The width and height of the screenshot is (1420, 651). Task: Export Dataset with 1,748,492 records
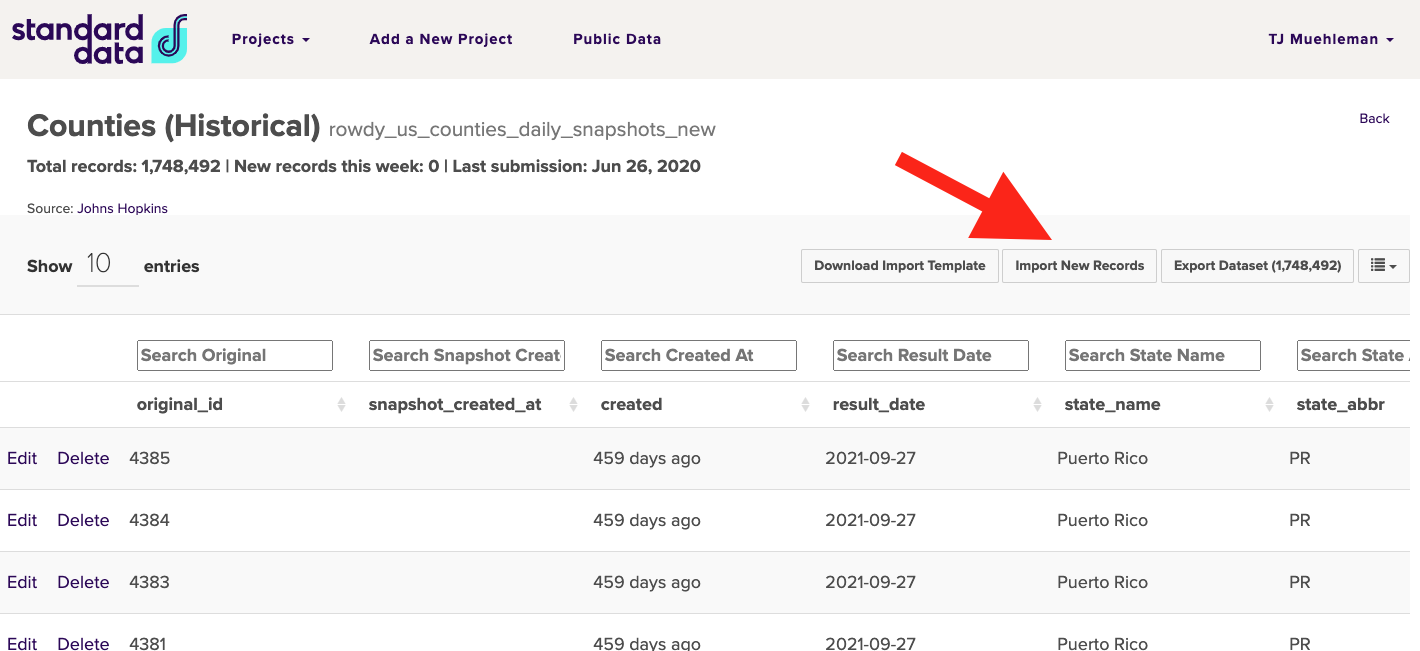[1257, 266]
